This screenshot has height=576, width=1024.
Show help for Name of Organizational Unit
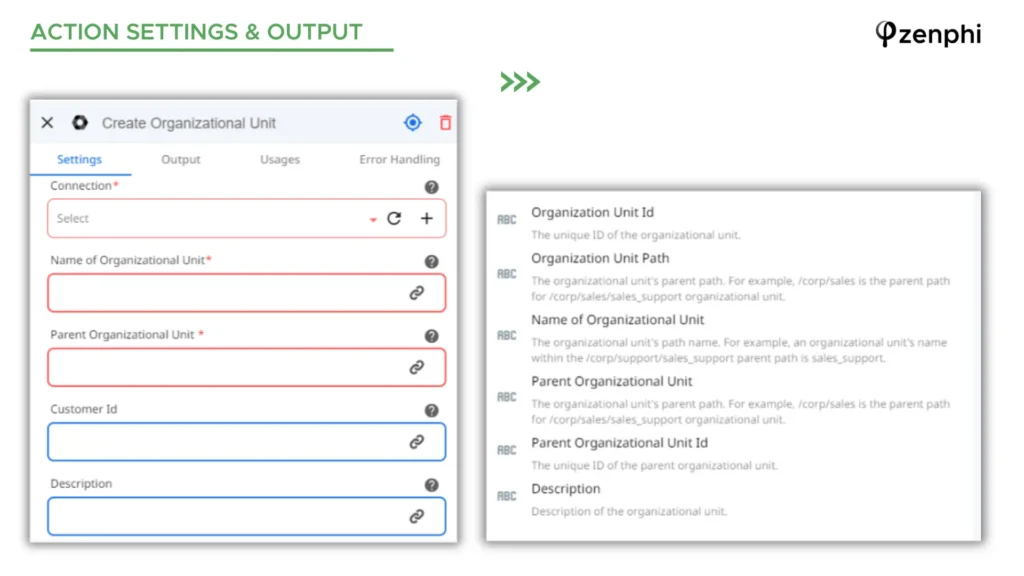432,262
